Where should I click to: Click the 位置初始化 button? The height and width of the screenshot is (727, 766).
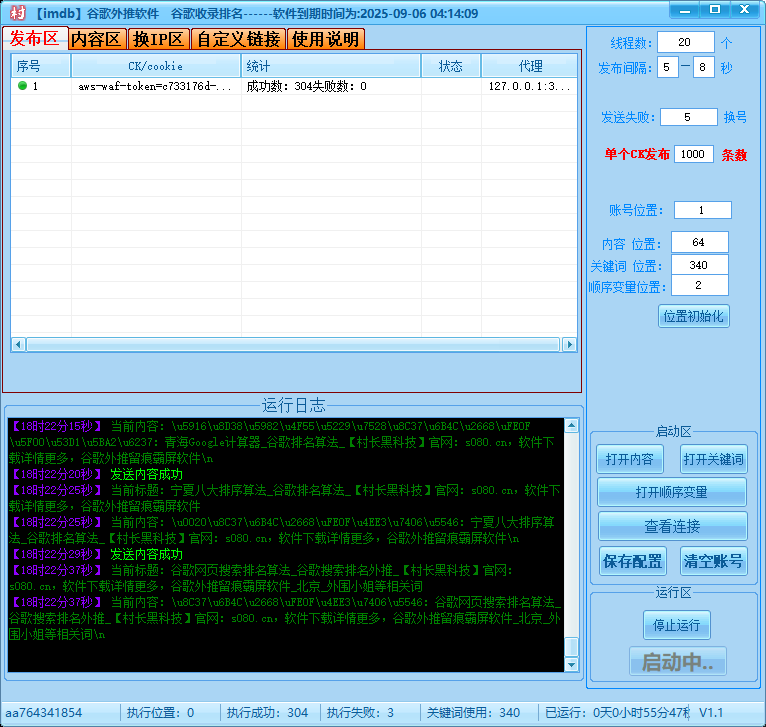click(694, 316)
